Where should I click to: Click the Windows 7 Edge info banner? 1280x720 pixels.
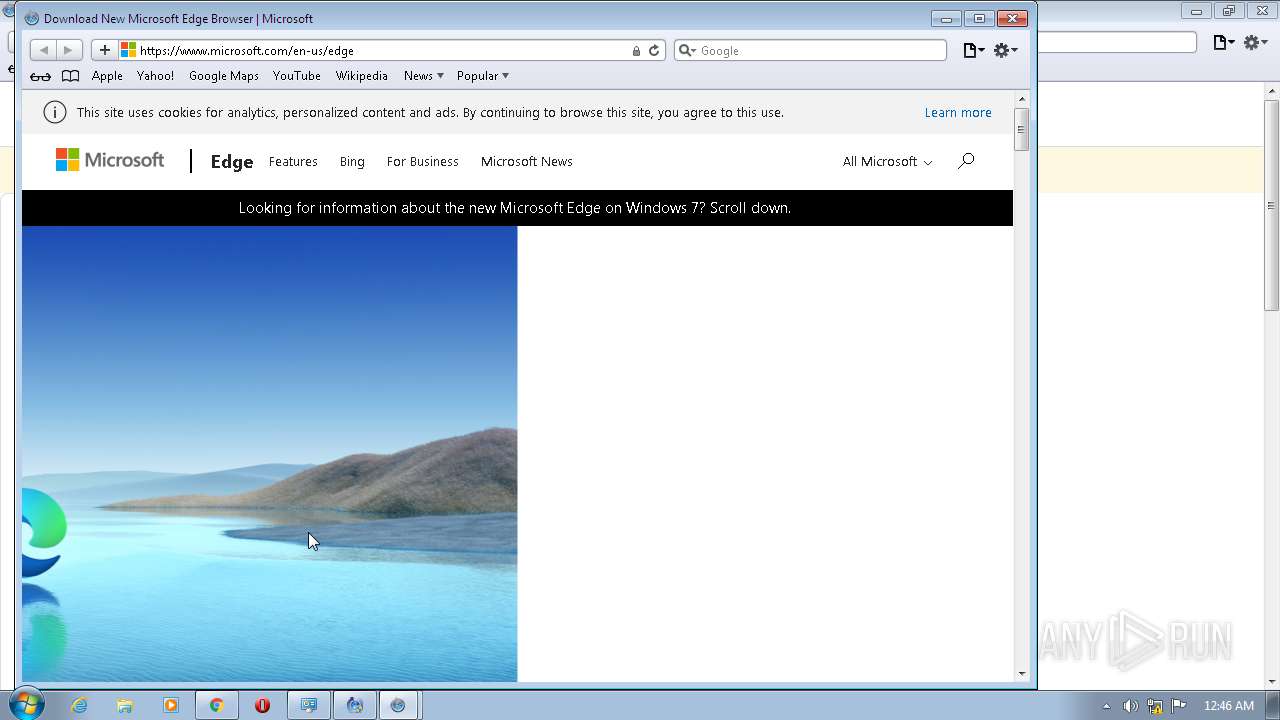(515, 208)
